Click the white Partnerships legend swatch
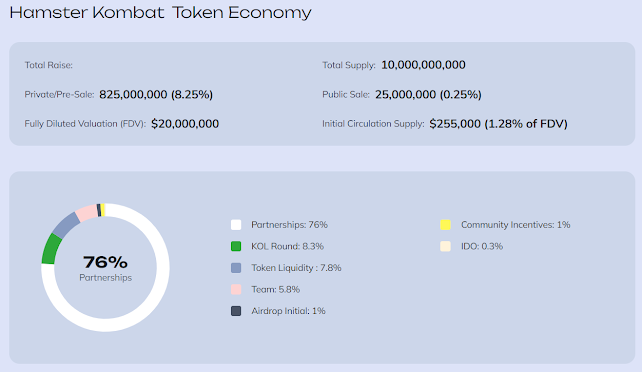This screenshot has height=372, width=642. pos(236,225)
